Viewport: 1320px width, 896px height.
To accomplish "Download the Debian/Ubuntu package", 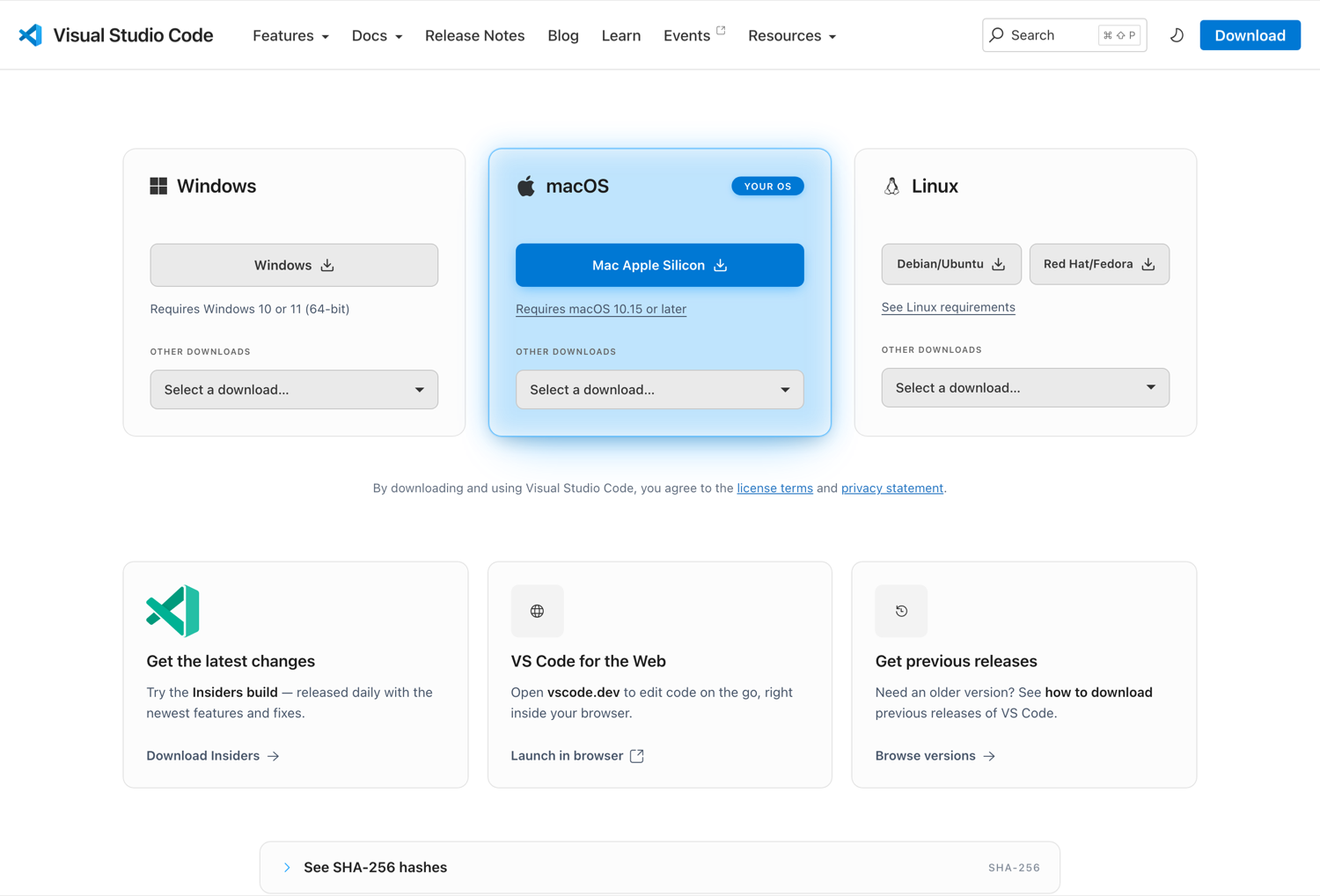I will pyautogui.click(x=951, y=264).
